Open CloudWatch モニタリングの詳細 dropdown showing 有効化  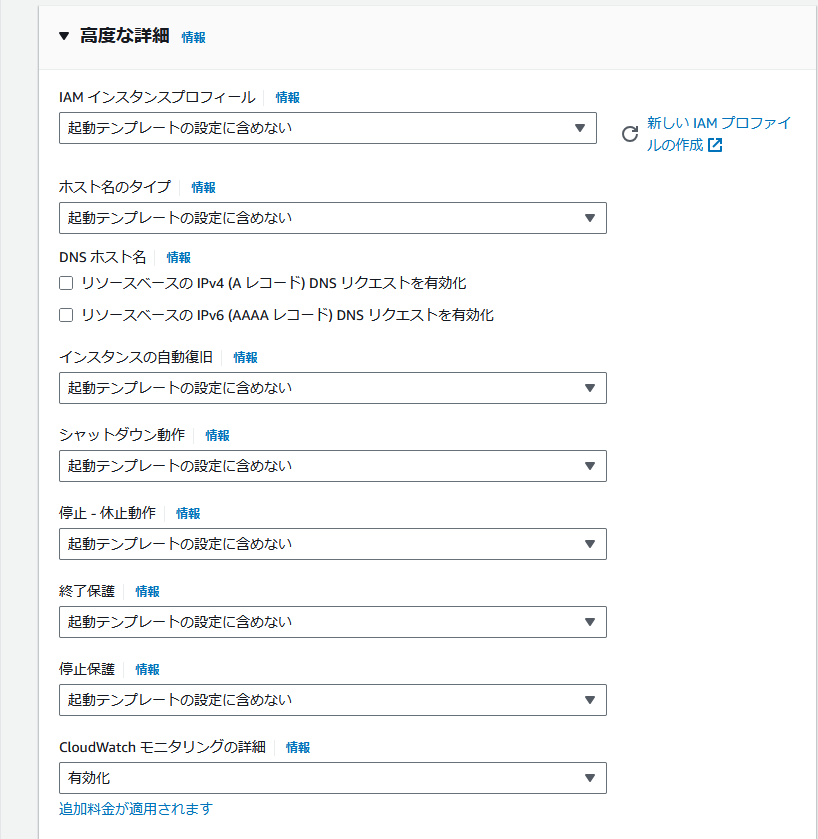pyautogui.click(x=333, y=778)
